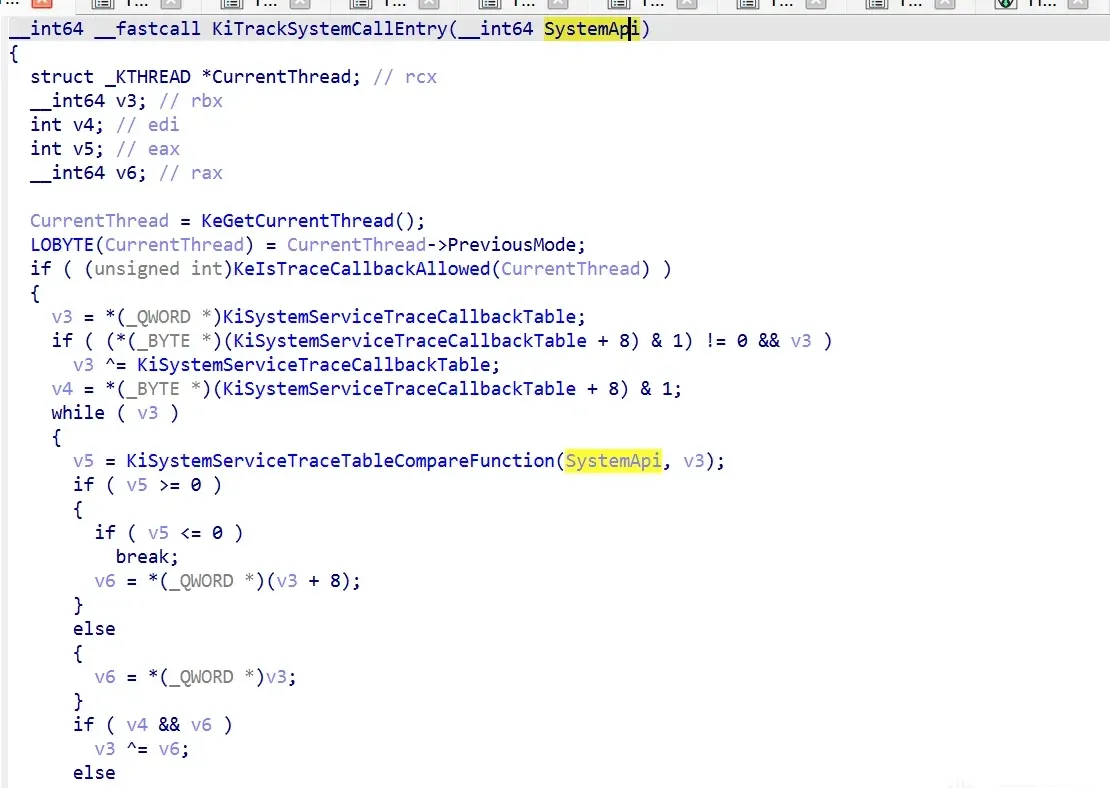The width and height of the screenshot is (1110, 788).
Task: Click v5 in the 'int v5;' declaration
Action: [x=84, y=149]
